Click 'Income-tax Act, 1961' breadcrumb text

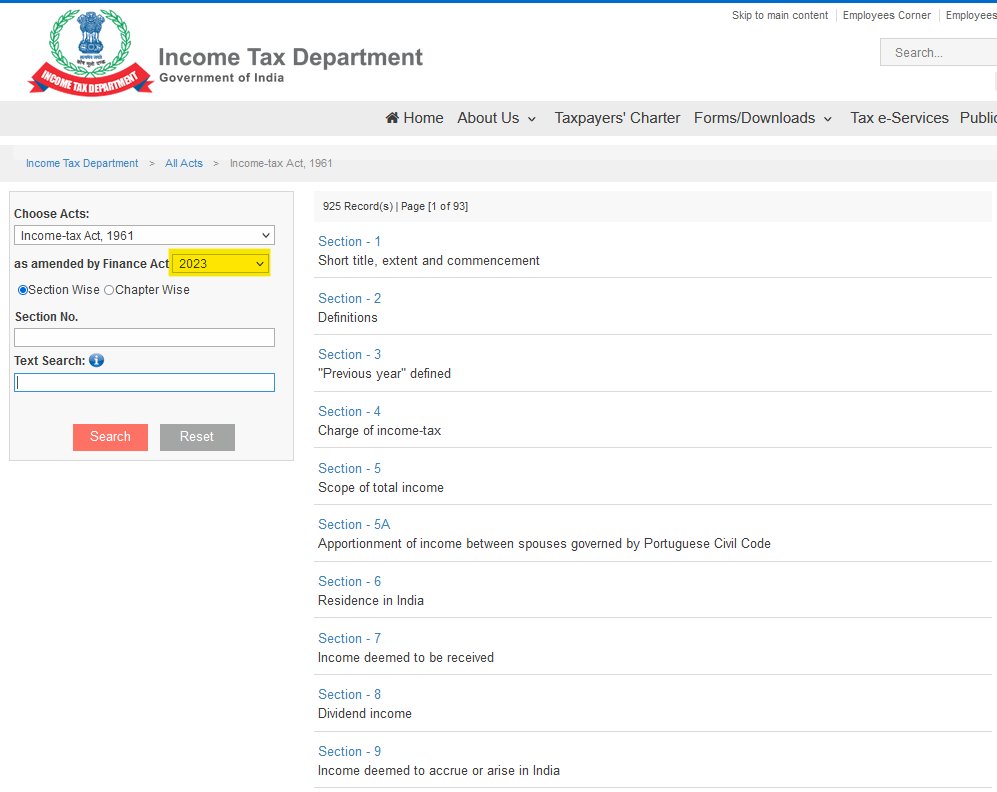pos(281,163)
